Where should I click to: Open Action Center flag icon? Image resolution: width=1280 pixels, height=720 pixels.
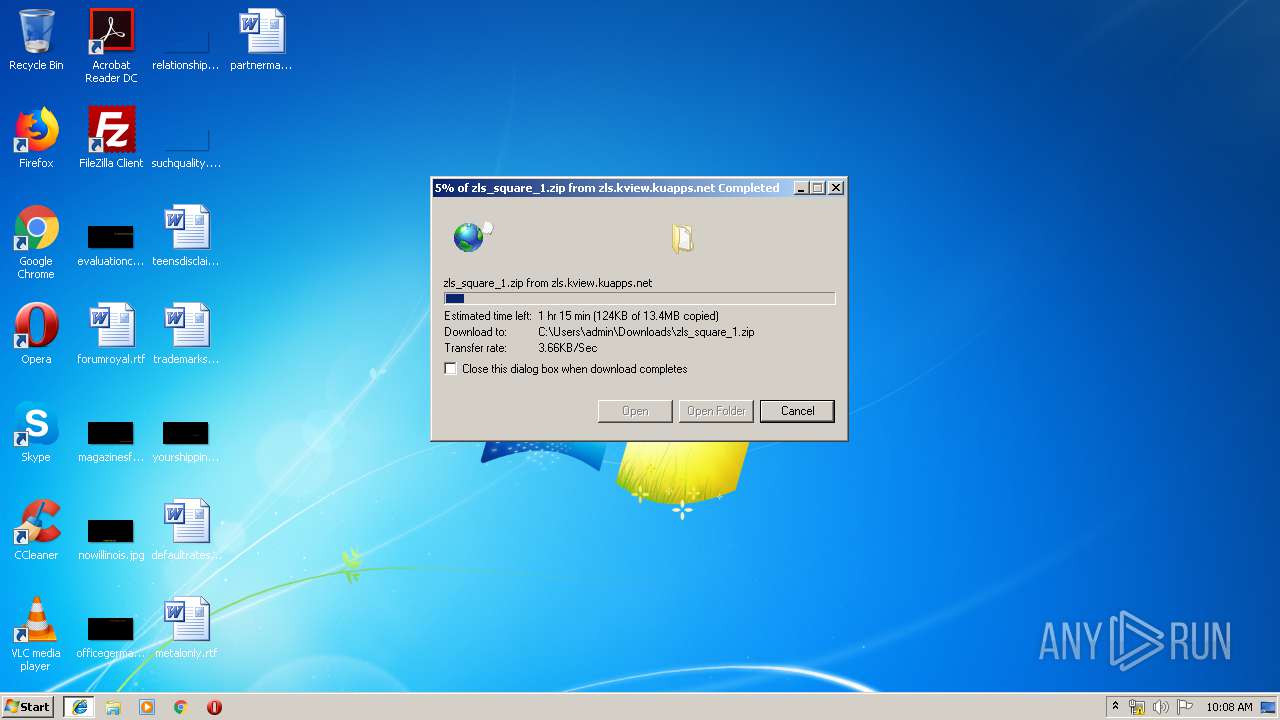coord(1185,707)
